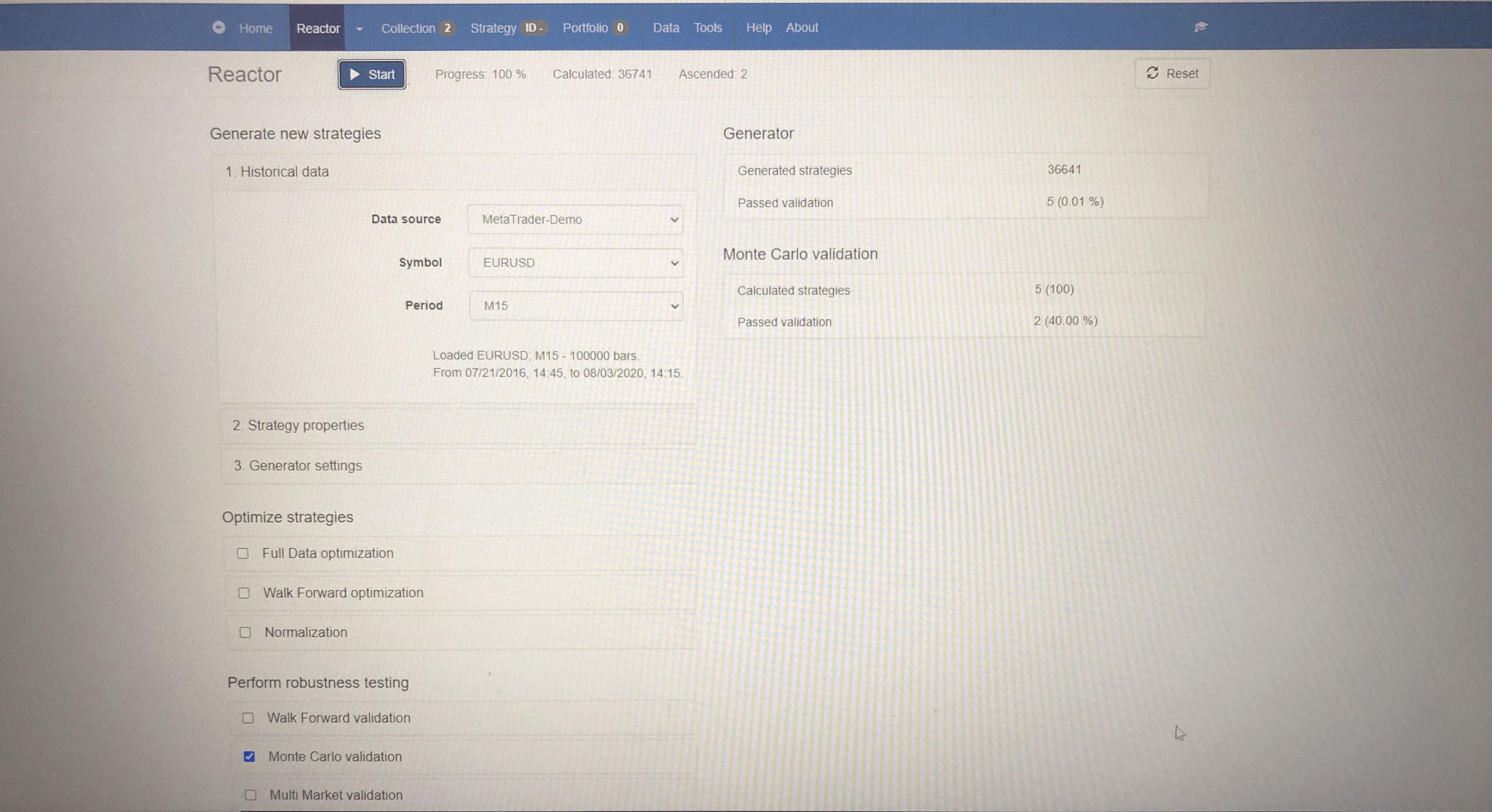Collapse the Historical data section

tap(454, 172)
